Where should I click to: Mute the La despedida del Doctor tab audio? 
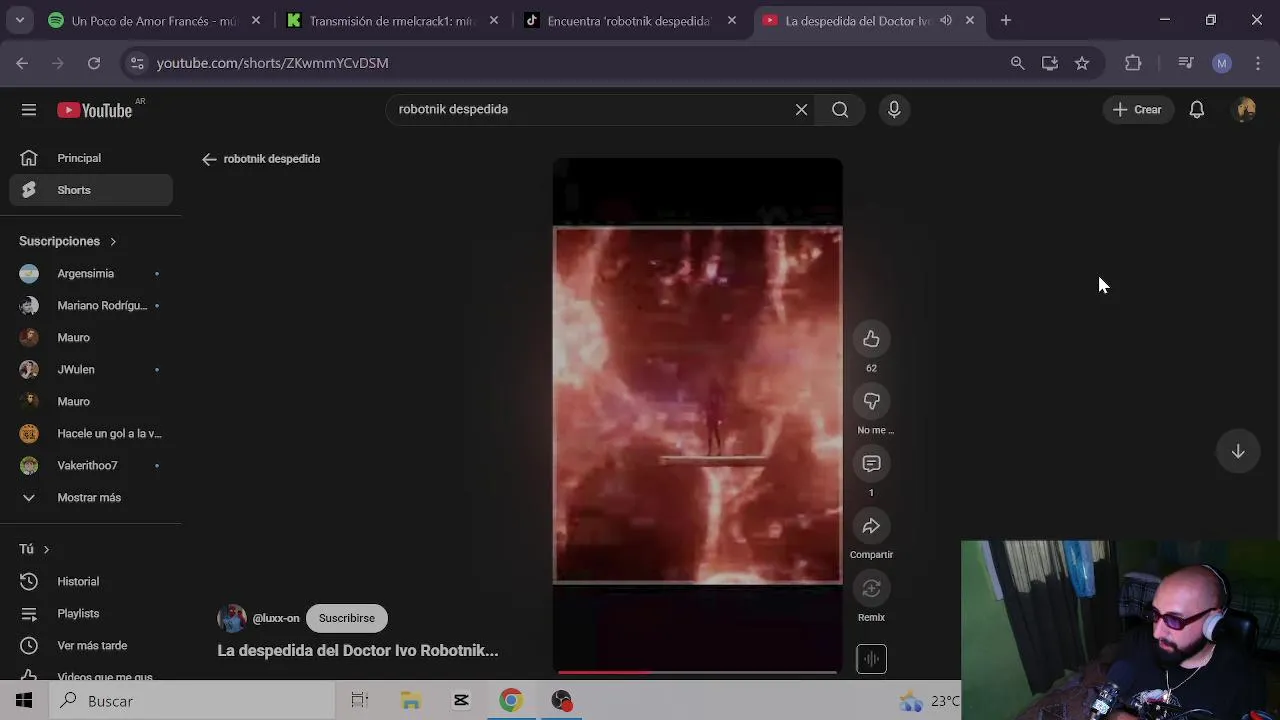(x=945, y=20)
